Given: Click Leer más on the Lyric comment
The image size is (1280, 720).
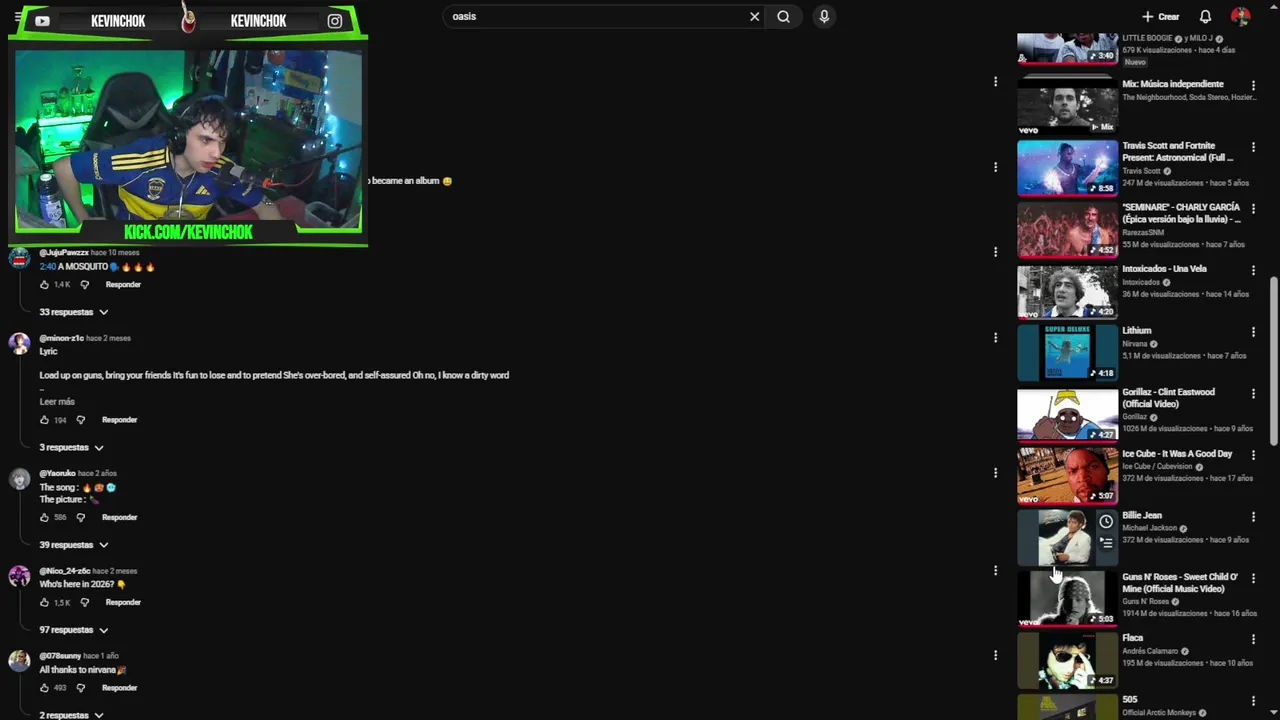Looking at the screenshot, I should pos(57,402).
